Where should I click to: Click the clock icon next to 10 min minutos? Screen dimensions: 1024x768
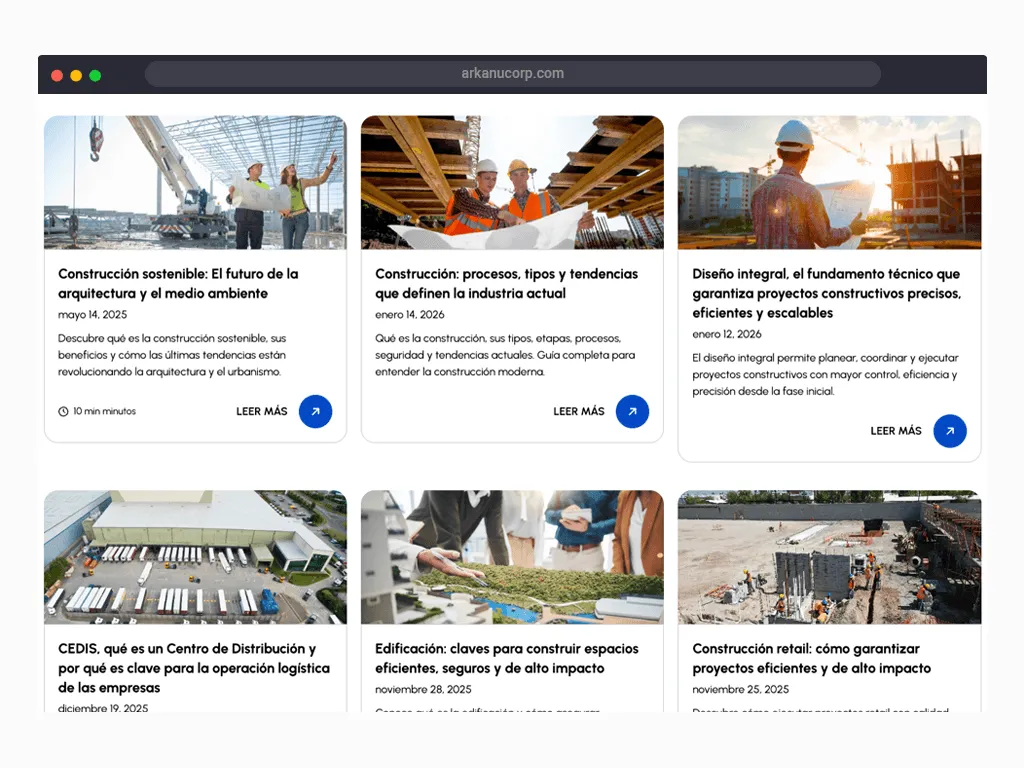tap(64, 411)
